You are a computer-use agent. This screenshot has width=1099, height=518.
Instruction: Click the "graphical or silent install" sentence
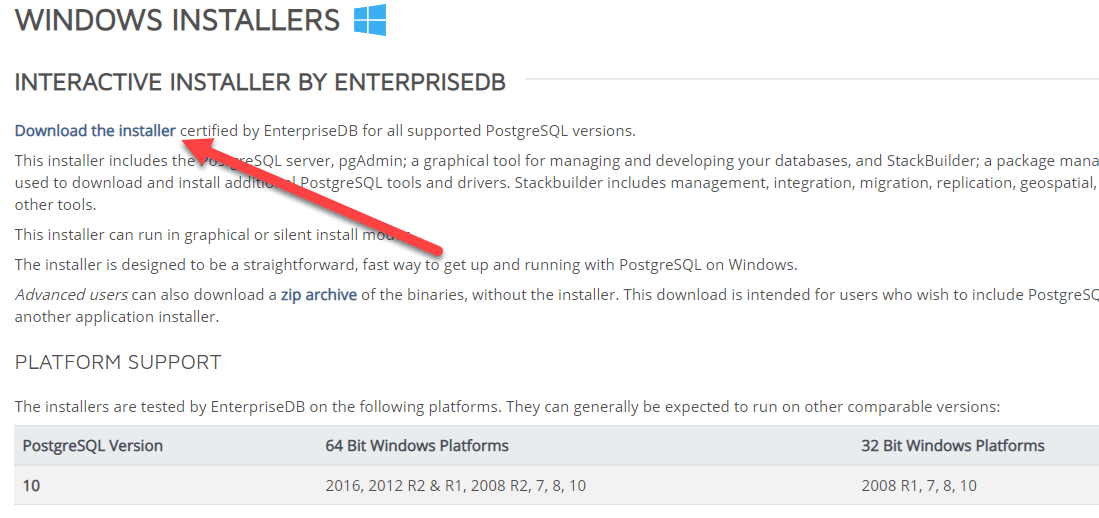[x=200, y=235]
